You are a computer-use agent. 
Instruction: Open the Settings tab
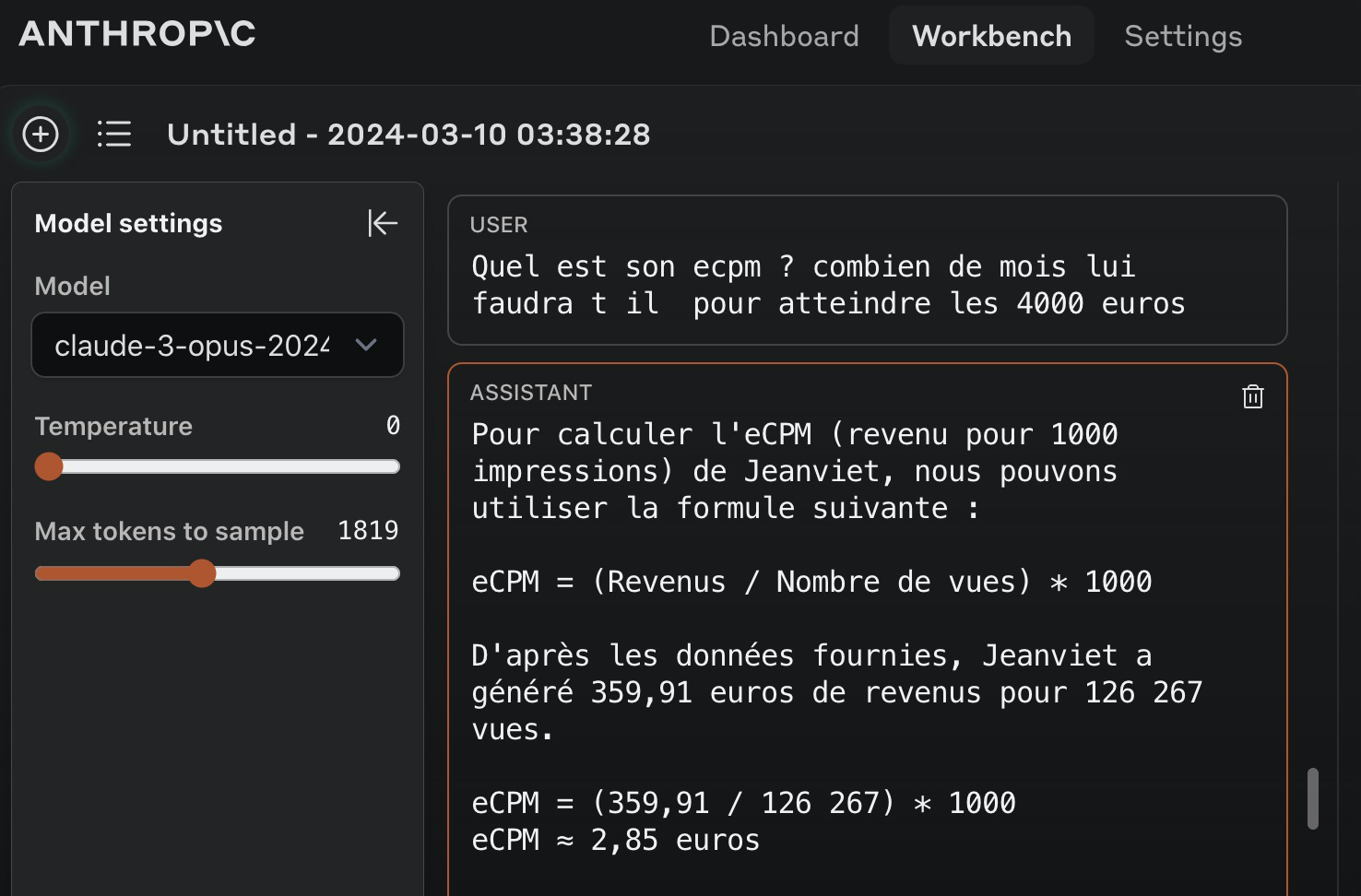(x=1182, y=36)
